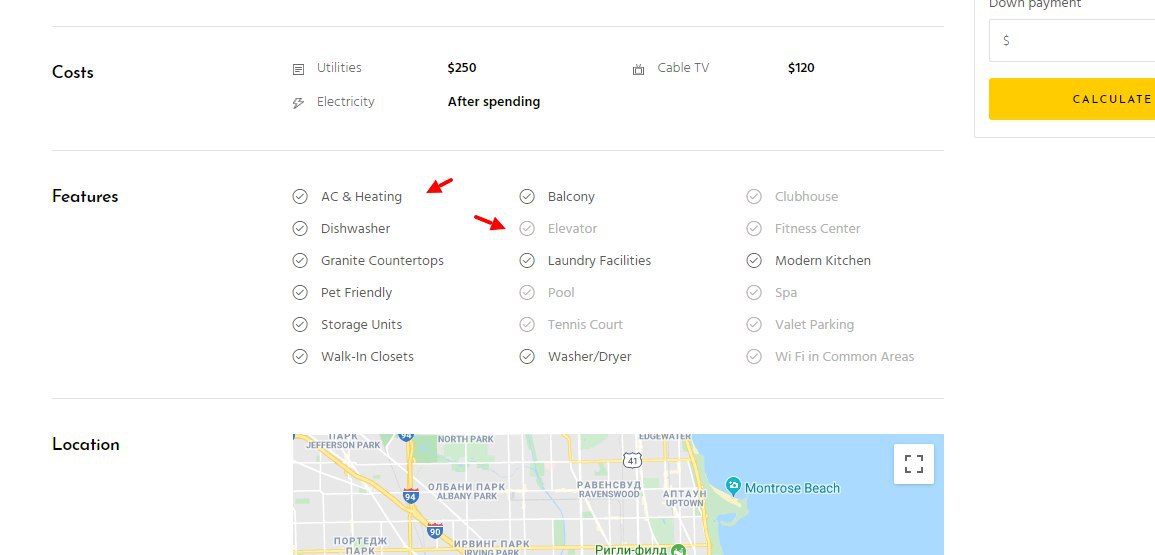Screen dimensions: 1155x555
Task: Click the check icon beside Balcony
Action: pos(527,197)
